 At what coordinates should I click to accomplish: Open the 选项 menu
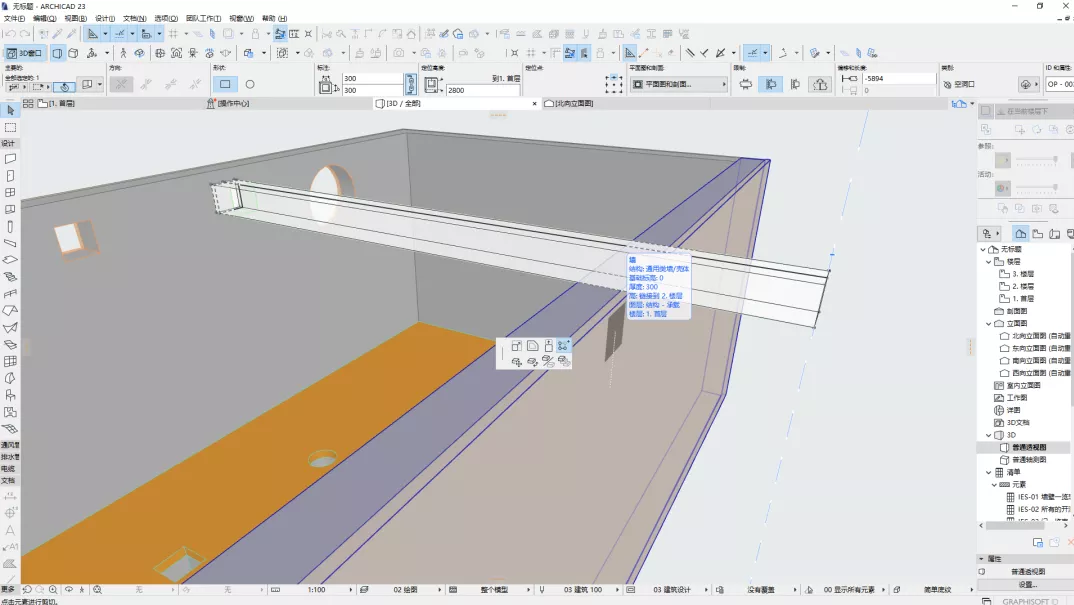coord(166,19)
